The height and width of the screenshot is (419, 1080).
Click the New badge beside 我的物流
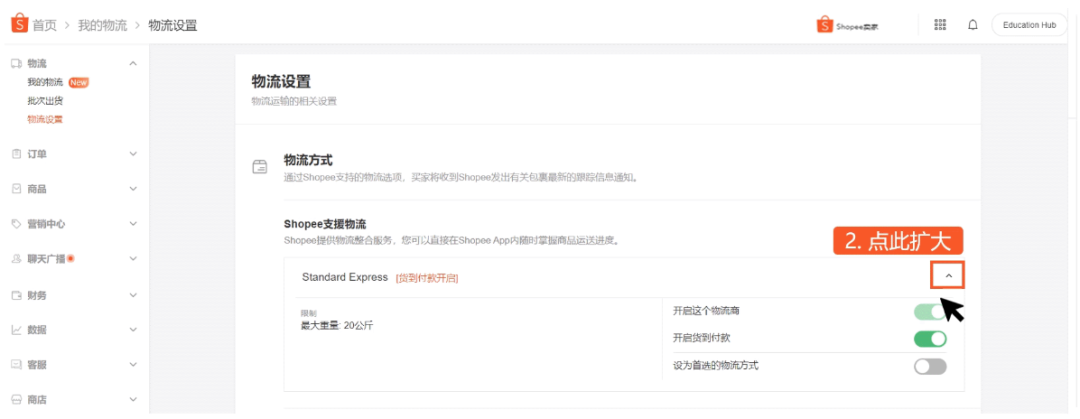coord(79,83)
